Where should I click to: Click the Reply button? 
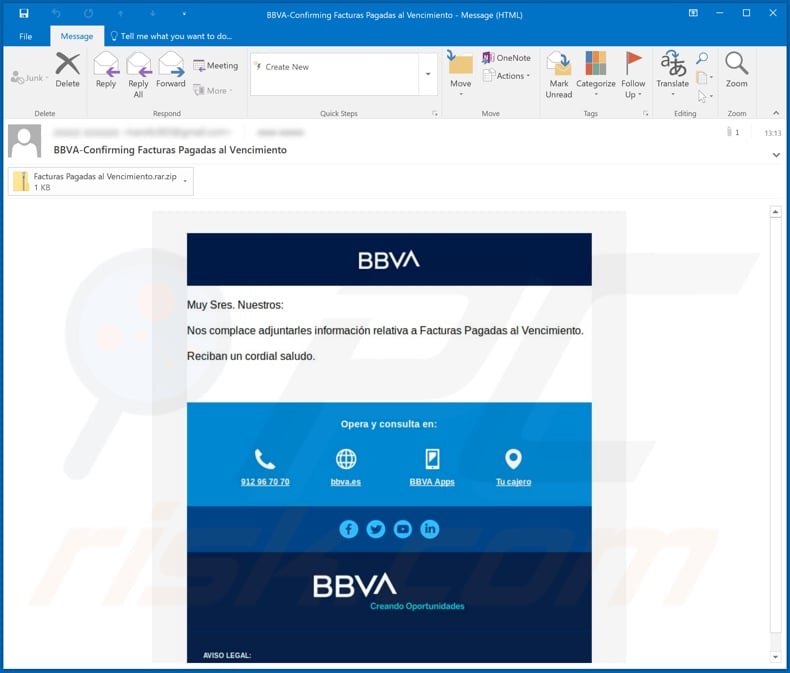tap(106, 70)
